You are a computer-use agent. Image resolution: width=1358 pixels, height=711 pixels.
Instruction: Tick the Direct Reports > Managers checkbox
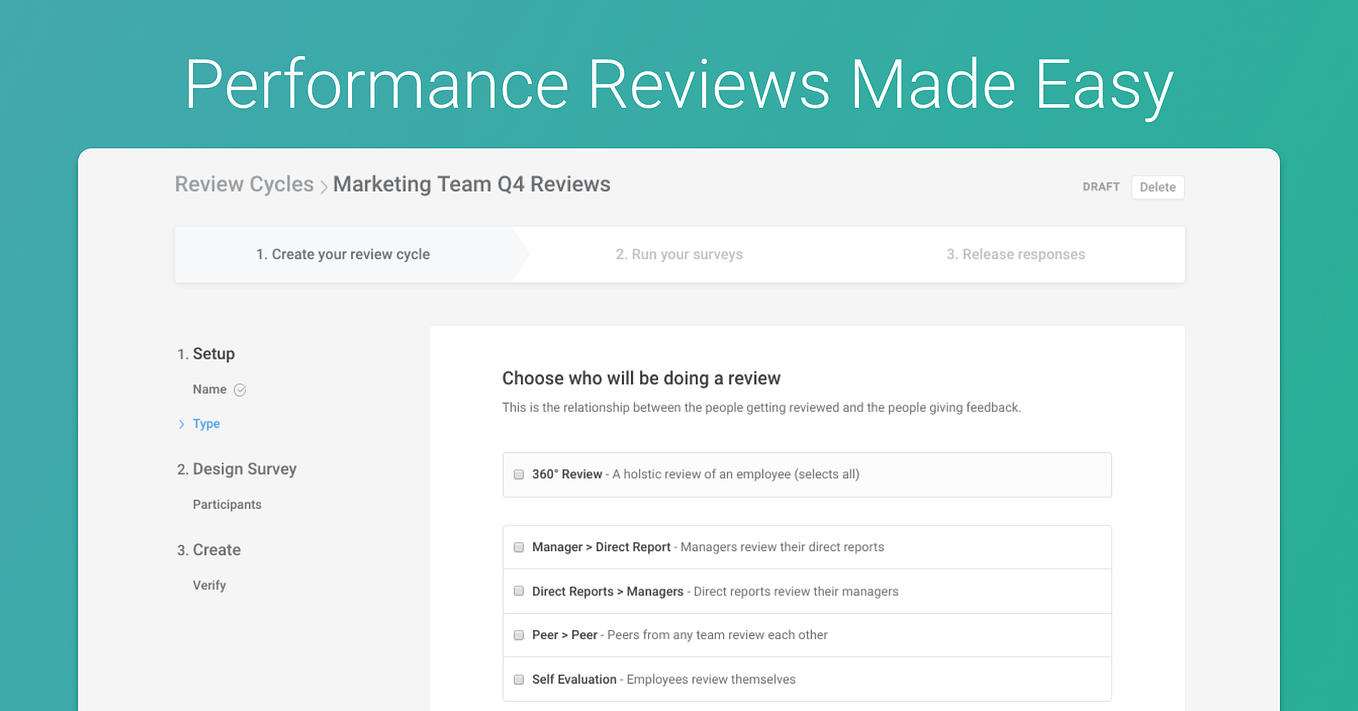(518, 591)
